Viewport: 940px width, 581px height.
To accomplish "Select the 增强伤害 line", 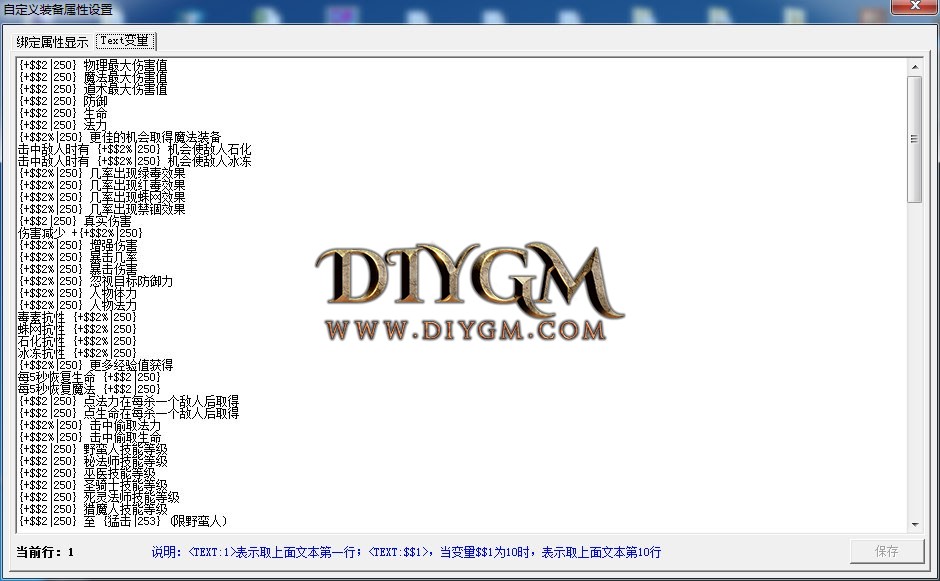I will [x=78, y=245].
